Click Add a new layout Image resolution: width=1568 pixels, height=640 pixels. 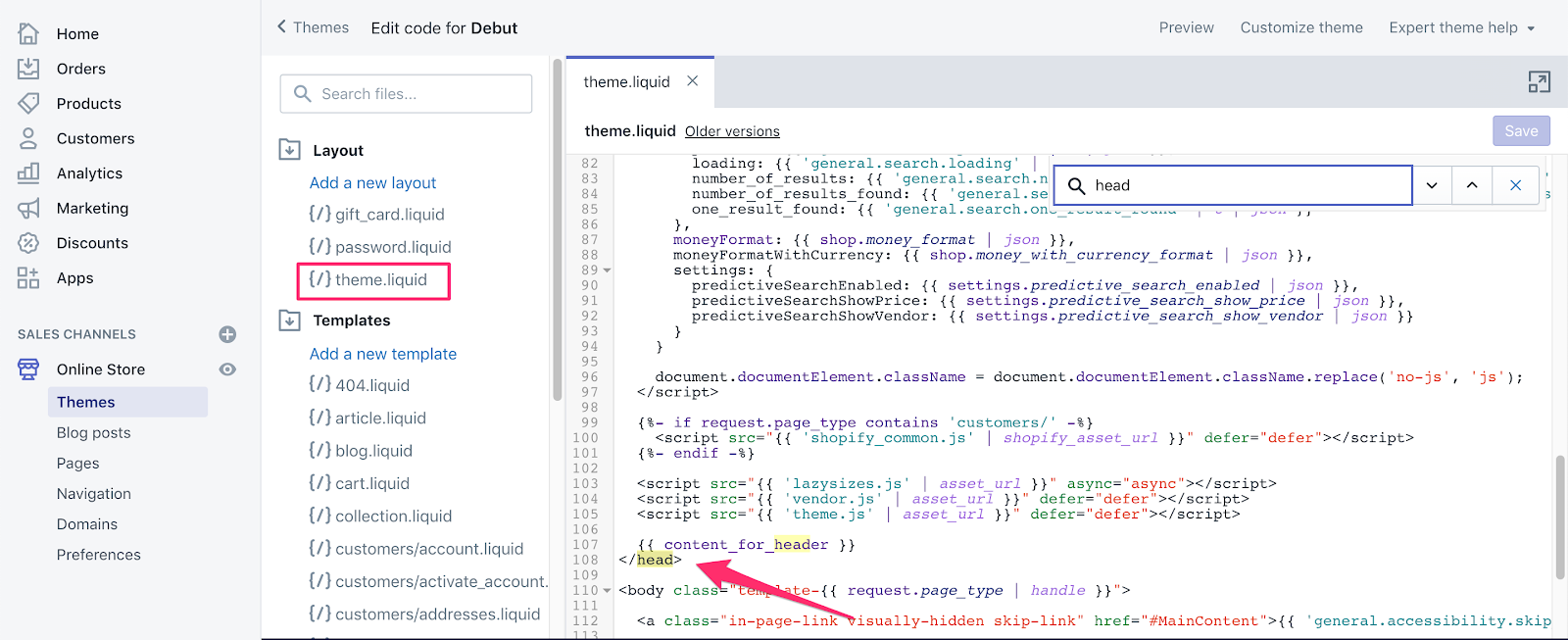(372, 182)
